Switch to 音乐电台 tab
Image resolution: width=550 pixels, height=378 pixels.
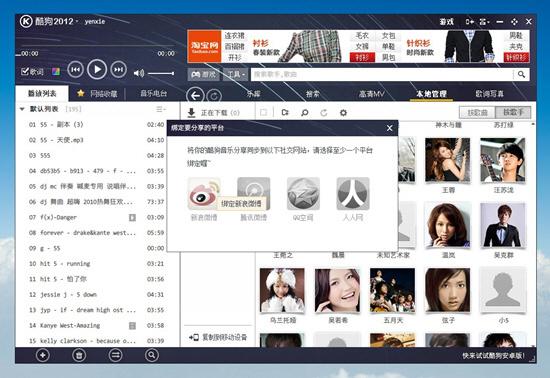point(154,93)
